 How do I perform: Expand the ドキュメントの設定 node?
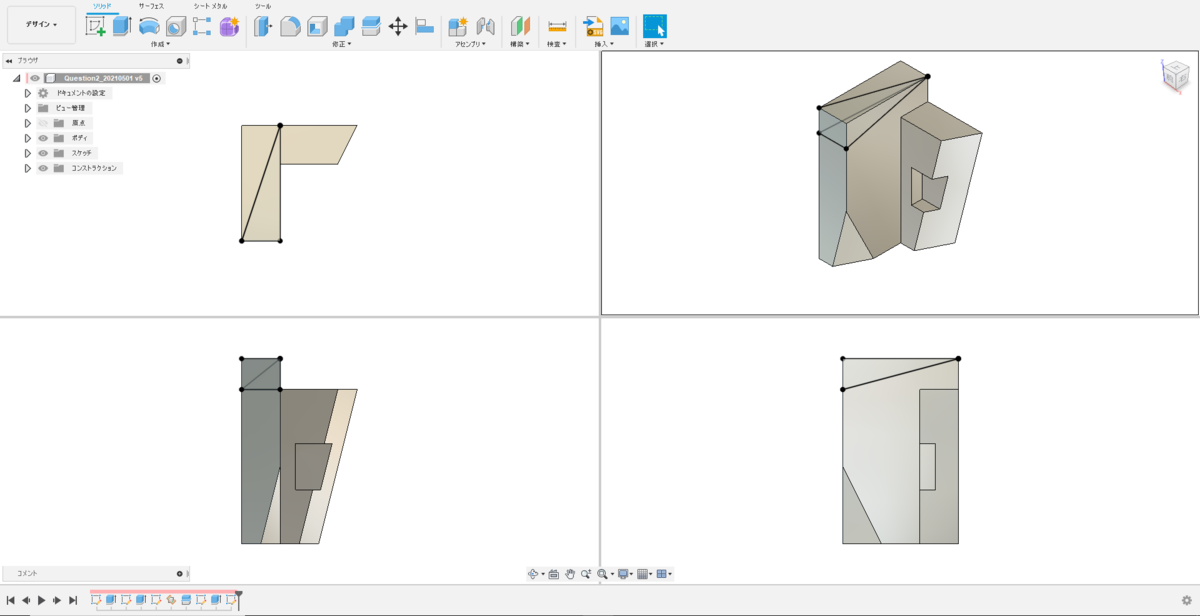pyautogui.click(x=28, y=93)
